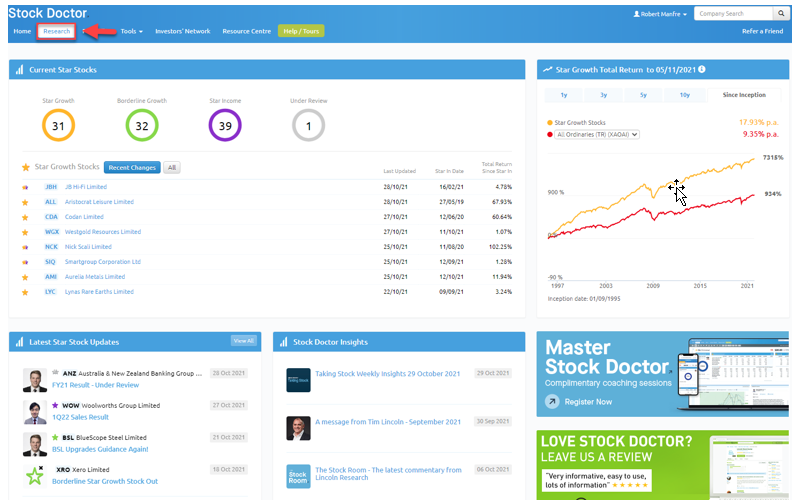Viewport: 796px width, 500px height.
Task: Select the 3y chart period tab
Action: [604, 95]
